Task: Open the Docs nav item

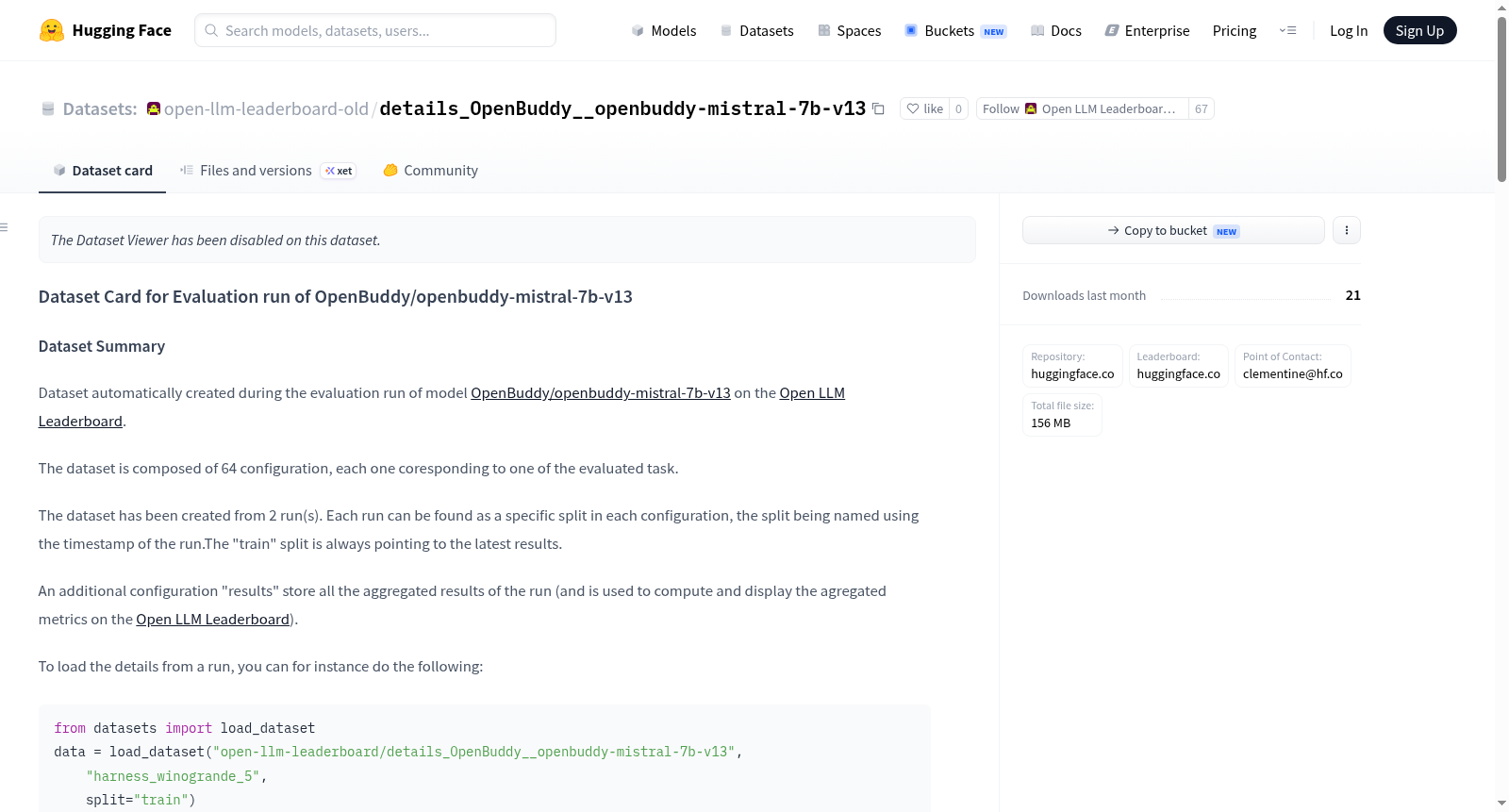Action: click(x=1056, y=30)
